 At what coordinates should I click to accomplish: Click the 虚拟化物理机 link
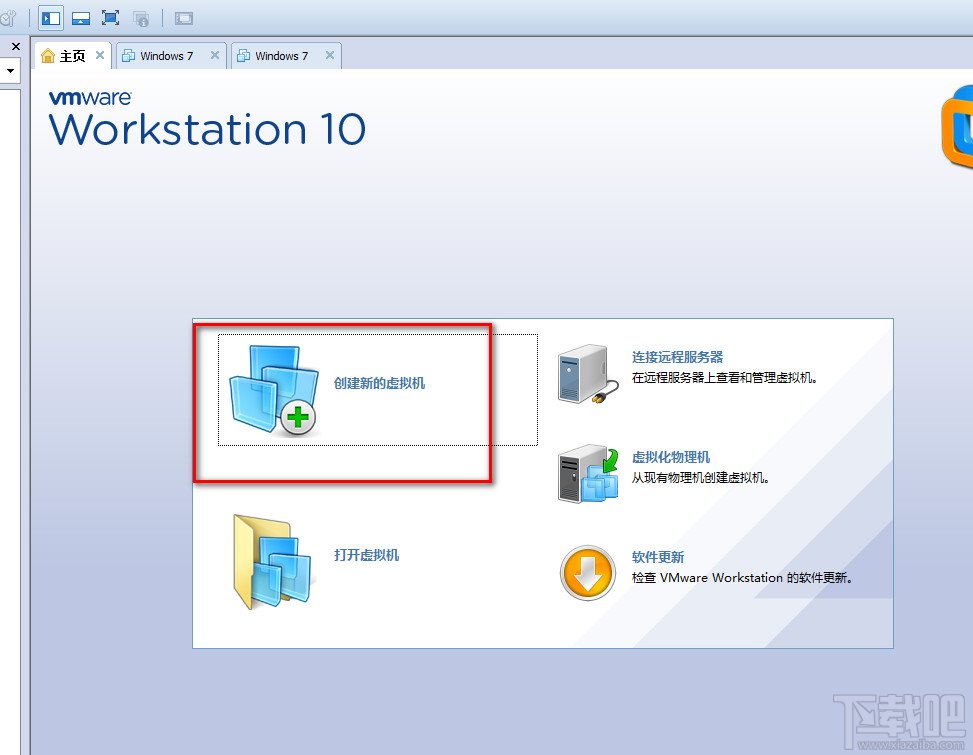671,457
